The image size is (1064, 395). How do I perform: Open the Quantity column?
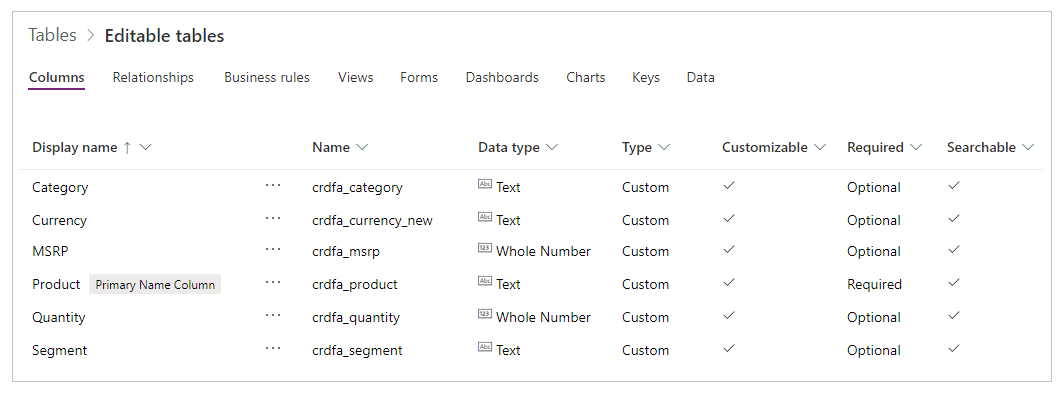pos(58,318)
